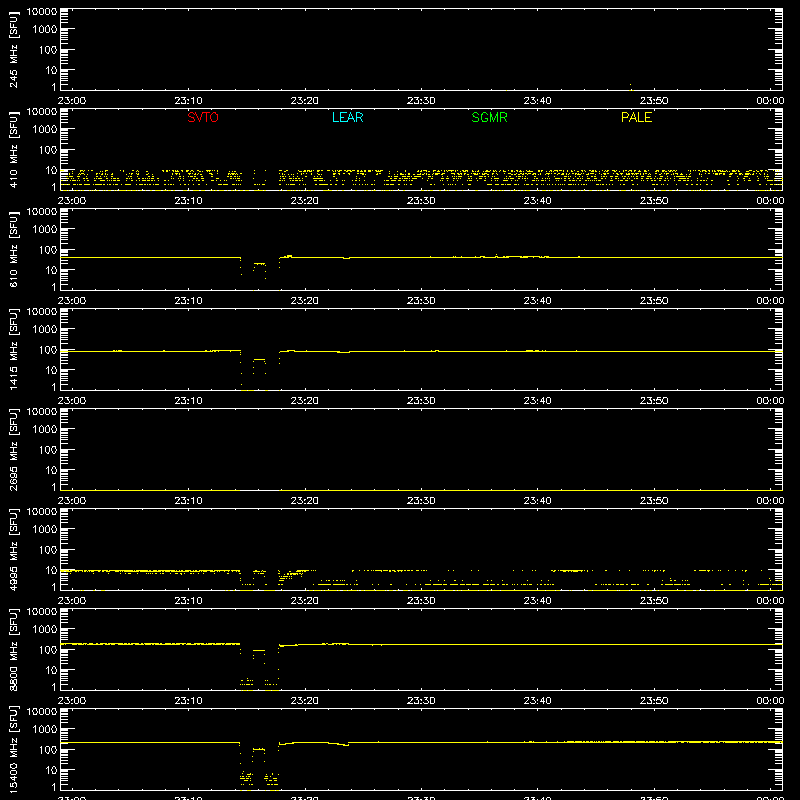Click 00:00 time label below 245 MHz panel
The width and height of the screenshot is (800, 800).
pos(770,101)
